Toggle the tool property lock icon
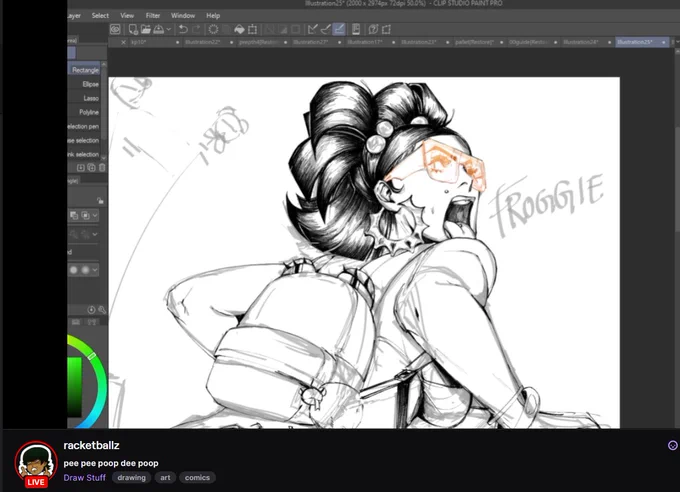 [x=100, y=200]
